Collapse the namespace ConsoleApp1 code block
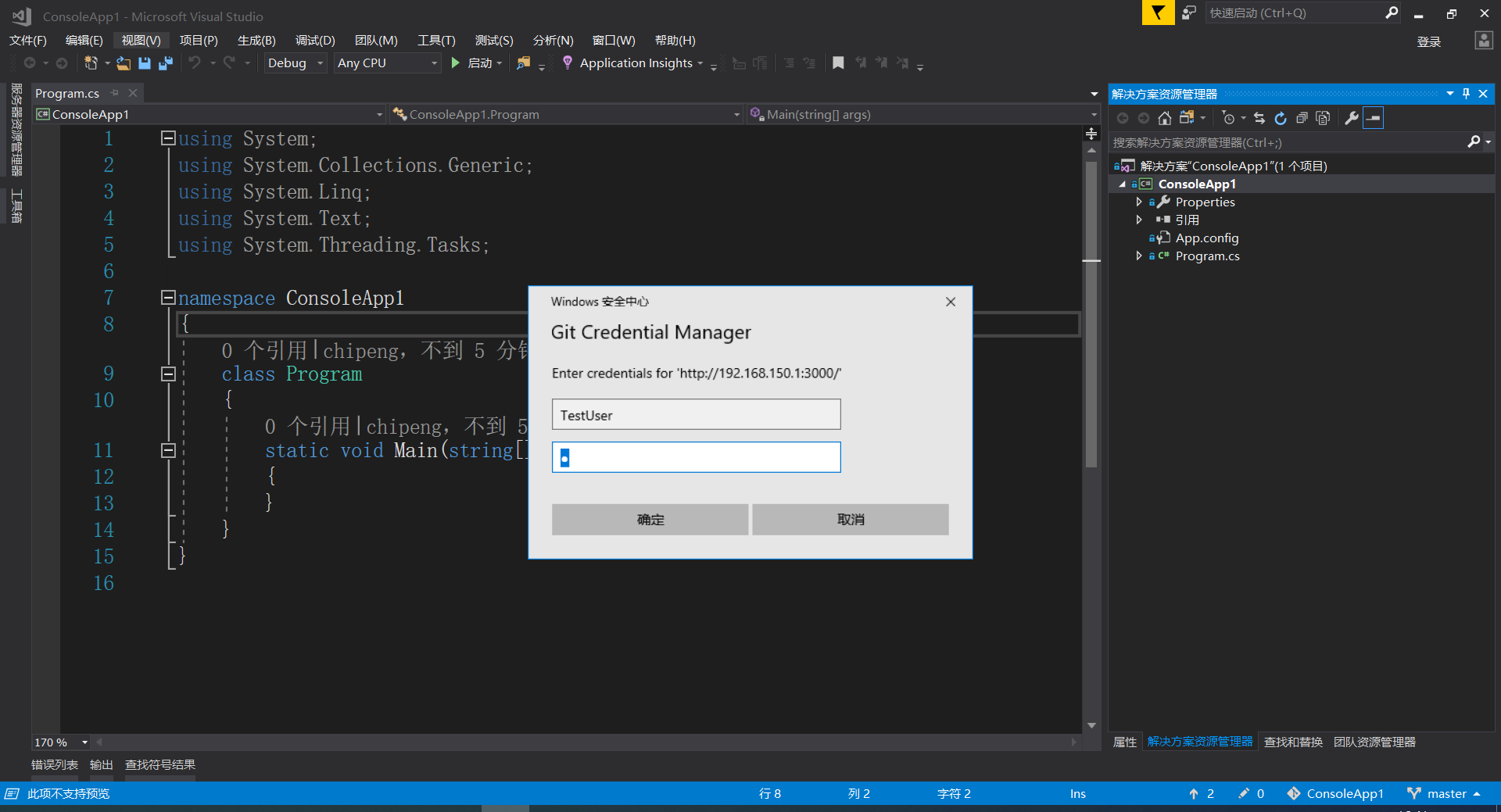Viewport: 1501px width, 812px height. (x=167, y=298)
